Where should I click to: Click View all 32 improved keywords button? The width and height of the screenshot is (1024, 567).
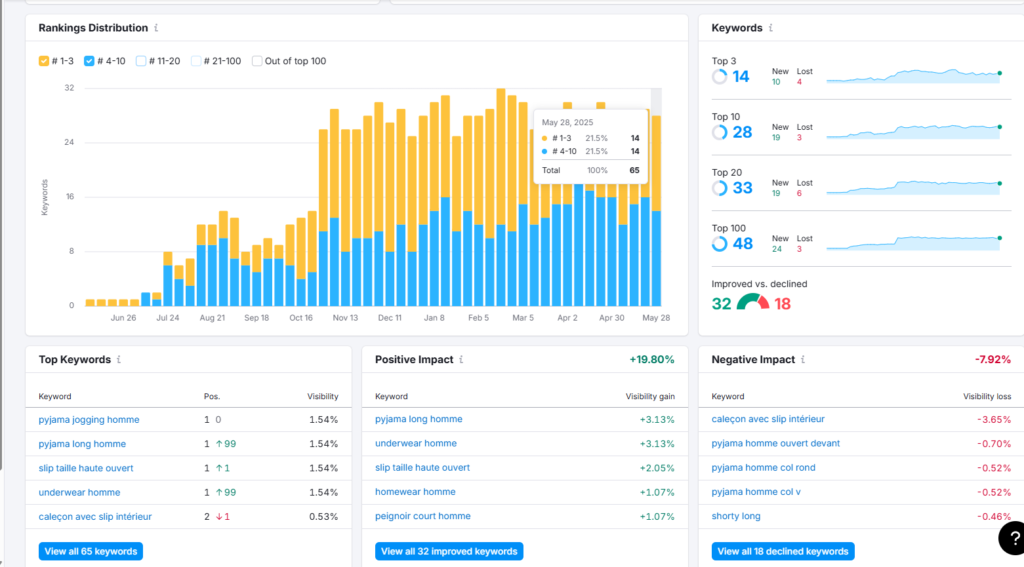[x=449, y=551]
